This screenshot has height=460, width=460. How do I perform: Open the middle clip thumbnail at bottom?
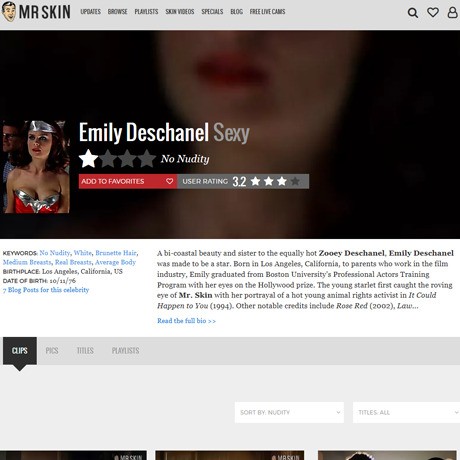pos(230,455)
